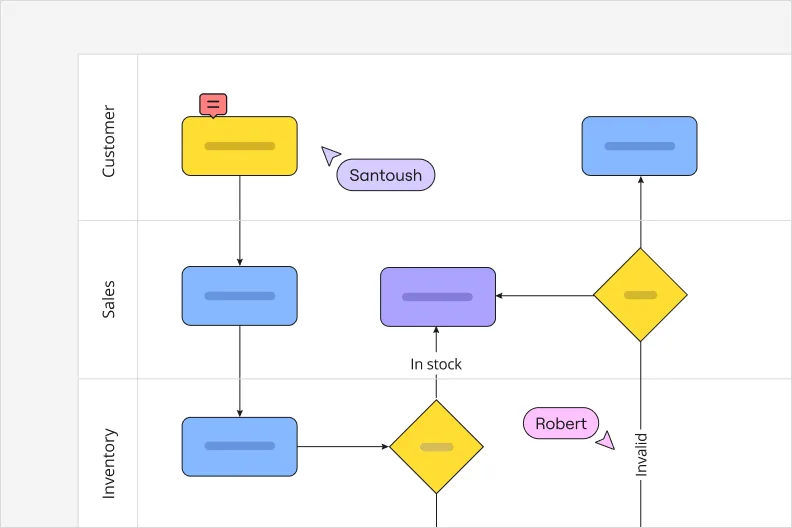The height and width of the screenshot is (528, 792).
Task: Click Santoush's purple cursor arrow
Action: (330, 155)
